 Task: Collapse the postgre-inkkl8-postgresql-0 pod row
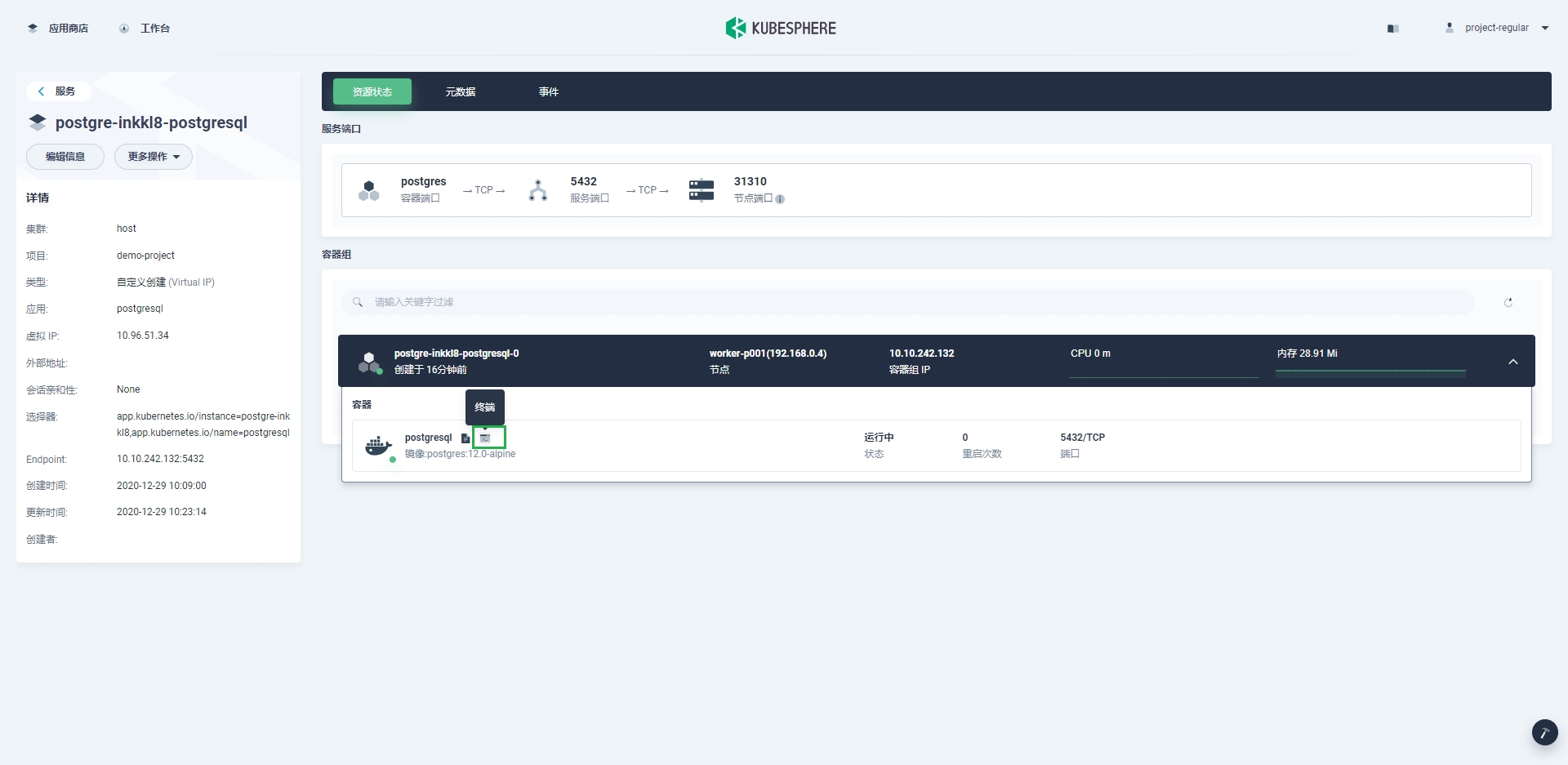[x=1513, y=362]
